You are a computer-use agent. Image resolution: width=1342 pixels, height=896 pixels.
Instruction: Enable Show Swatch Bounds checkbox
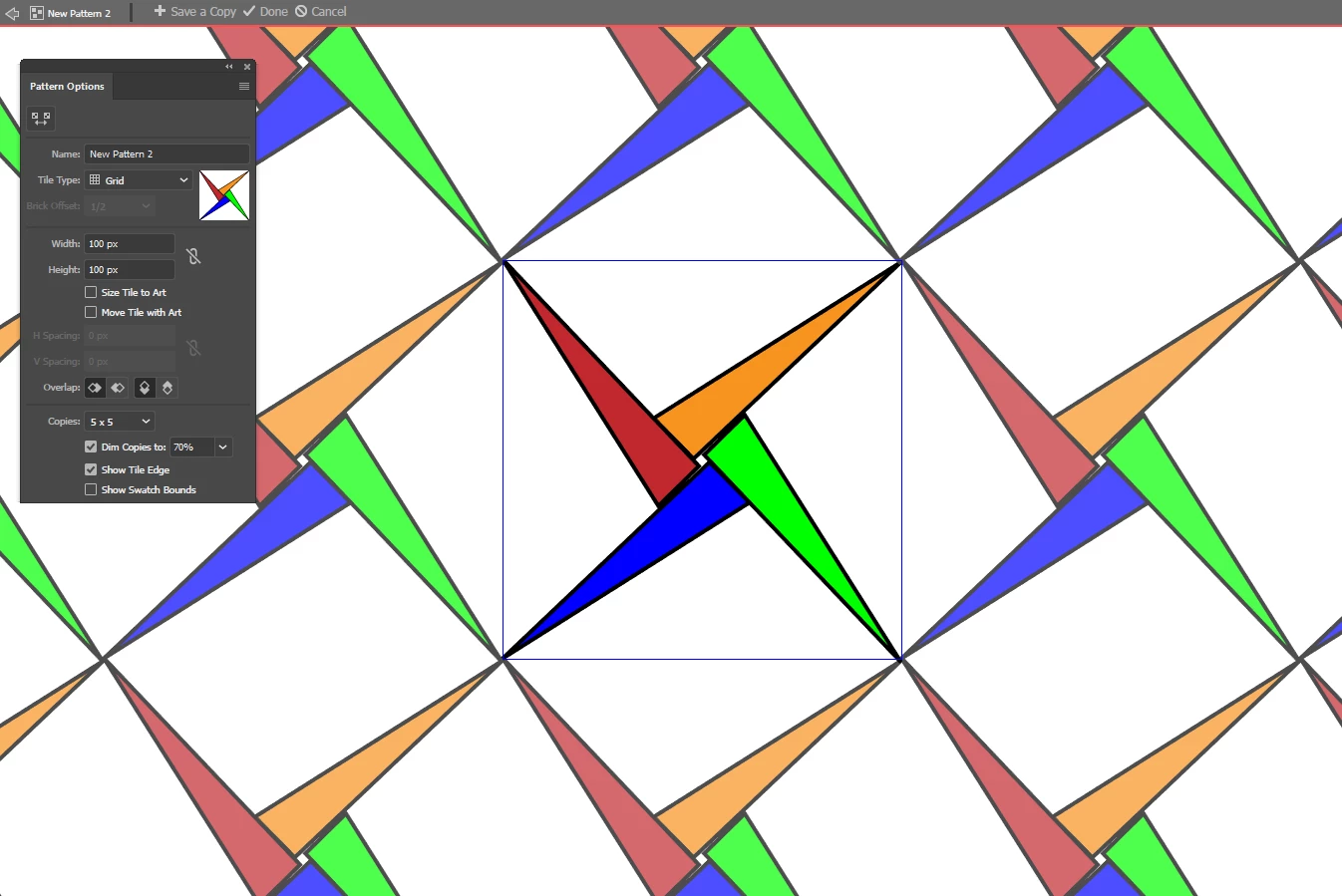(91, 489)
